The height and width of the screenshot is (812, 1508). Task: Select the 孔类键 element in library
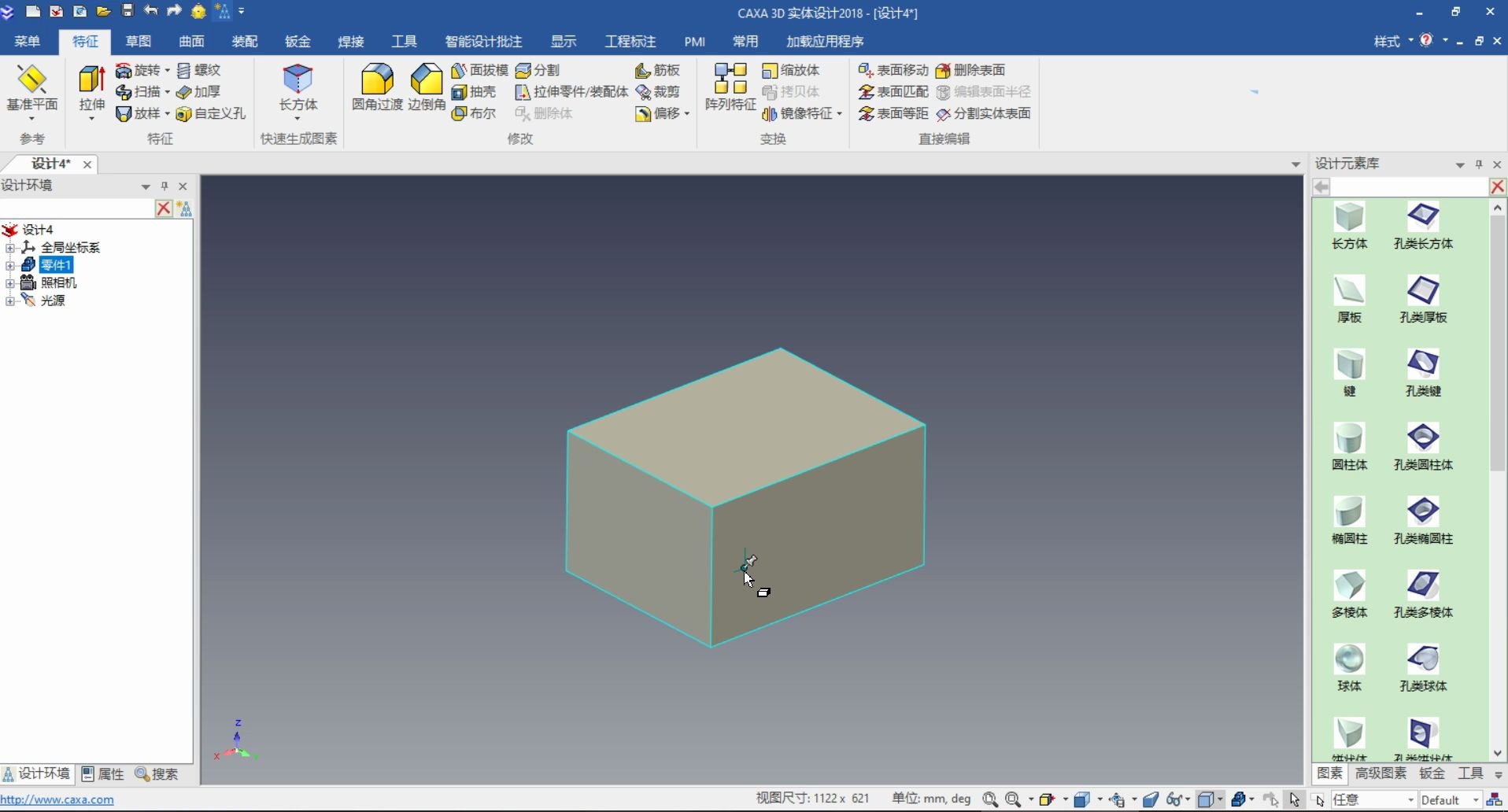pos(1423,374)
